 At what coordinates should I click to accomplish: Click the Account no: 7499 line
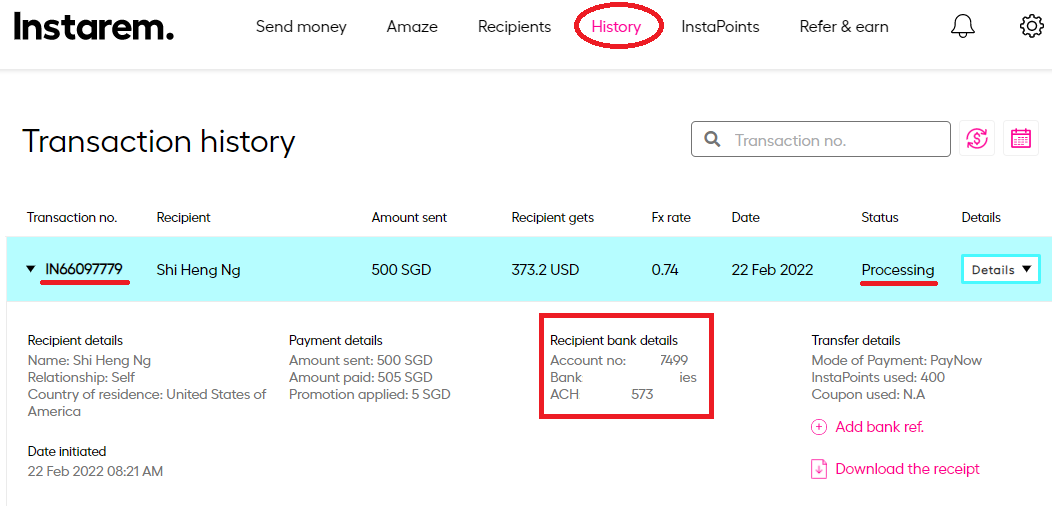tap(619, 360)
